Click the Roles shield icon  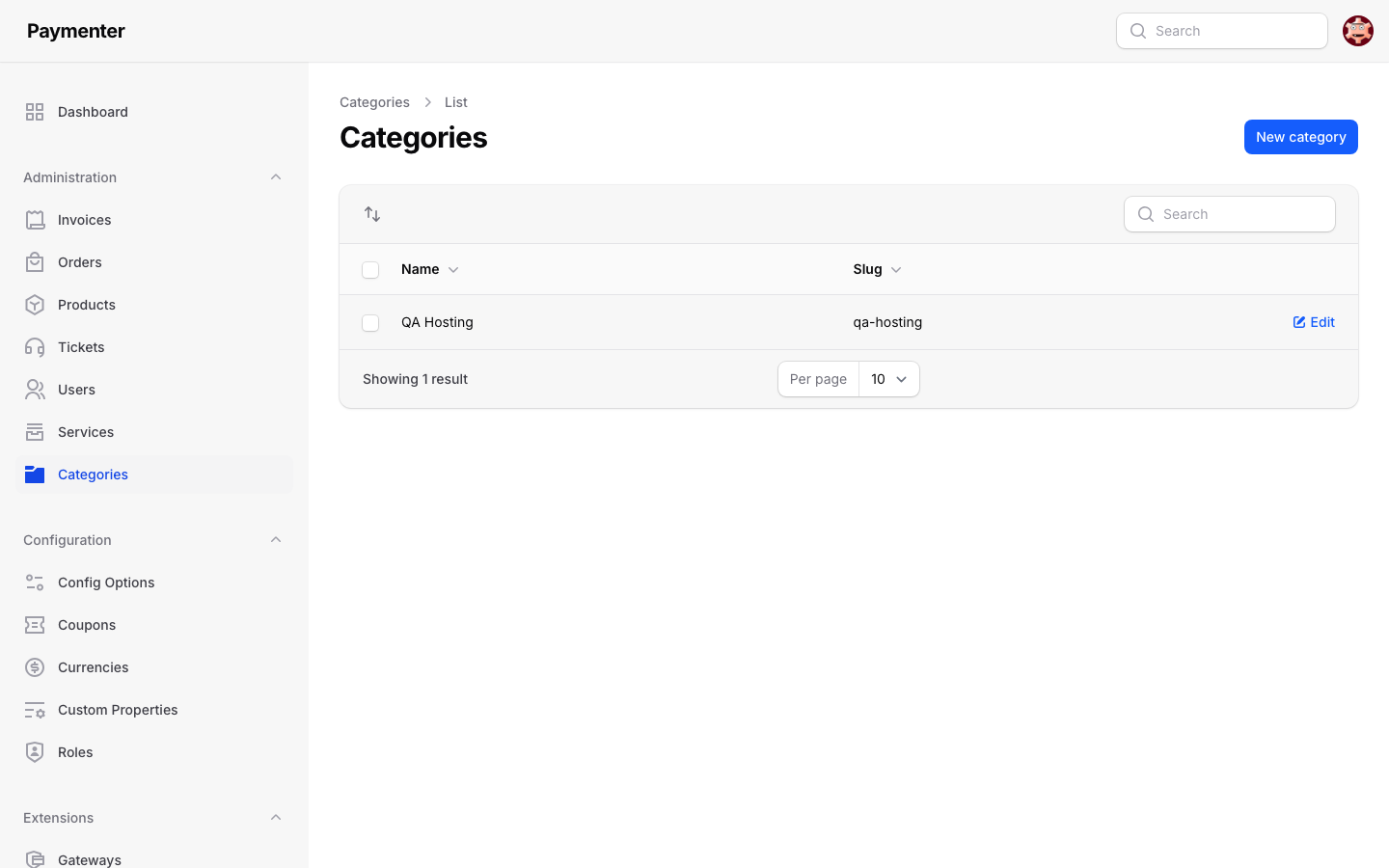(35, 752)
